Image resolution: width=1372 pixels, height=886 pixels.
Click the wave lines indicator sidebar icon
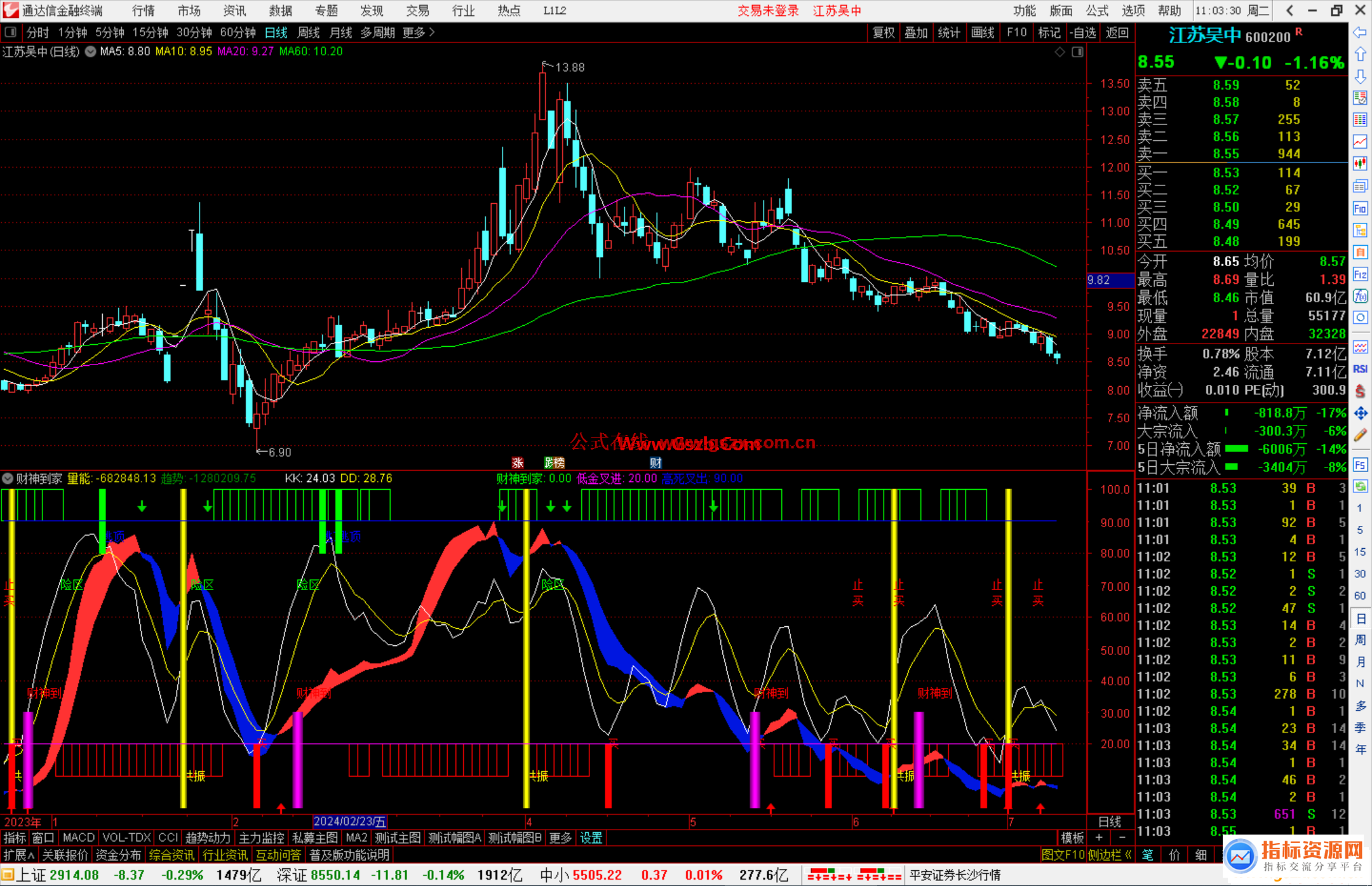pos(1360,347)
